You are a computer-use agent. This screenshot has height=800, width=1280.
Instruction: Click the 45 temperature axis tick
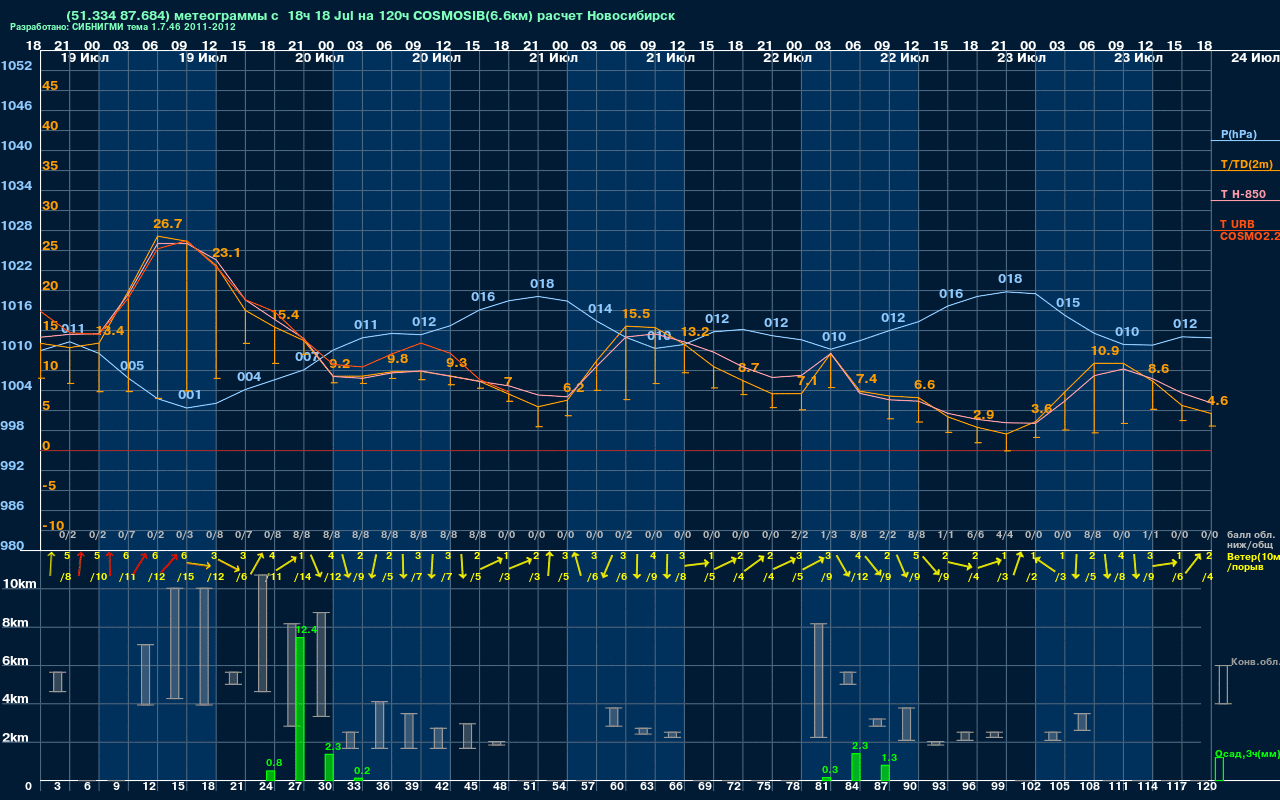[50, 86]
